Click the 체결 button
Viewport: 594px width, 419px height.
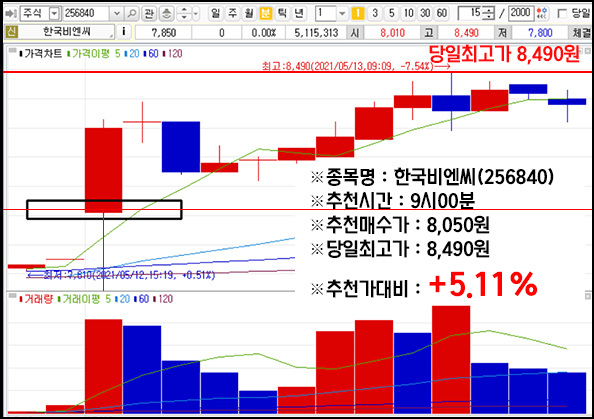pyautogui.click(x=581, y=33)
